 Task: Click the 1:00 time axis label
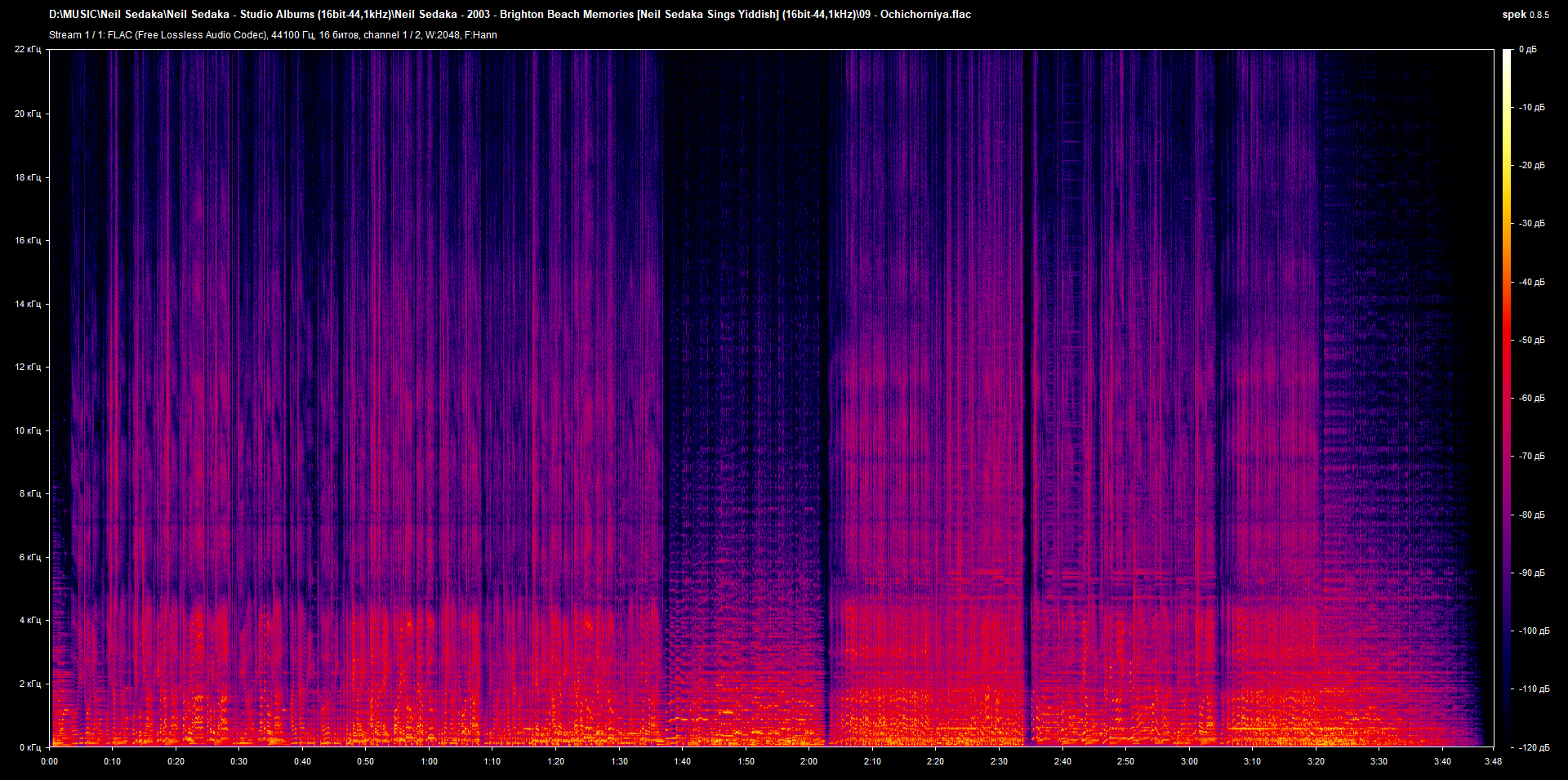pyautogui.click(x=429, y=761)
